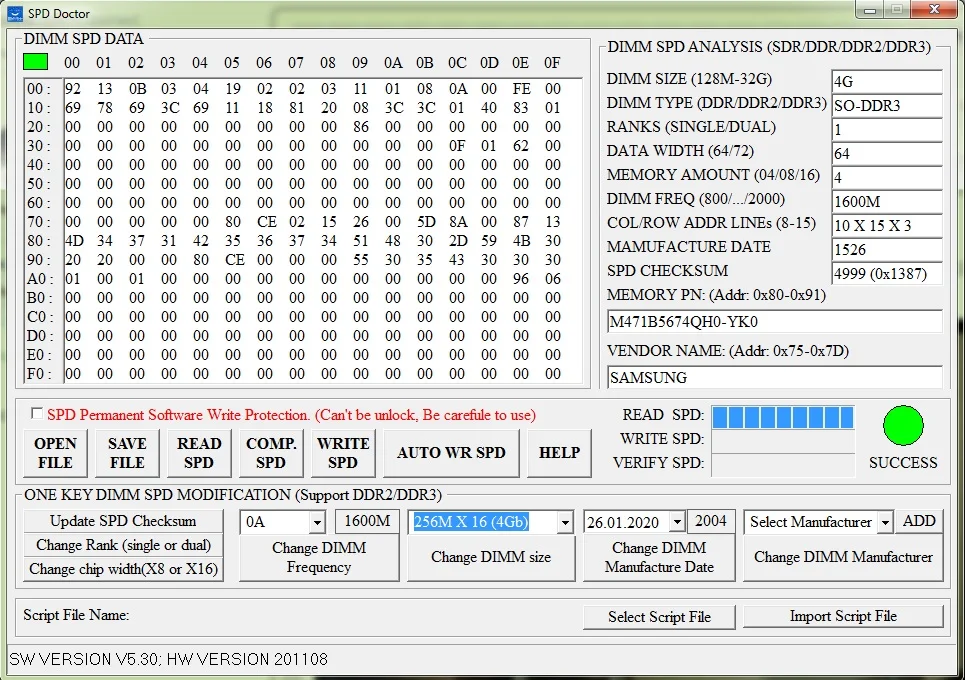The image size is (965, 680).
Task: Click Change Rank (single or dual)
Action: pyautogui.click(x=123, y=545)
